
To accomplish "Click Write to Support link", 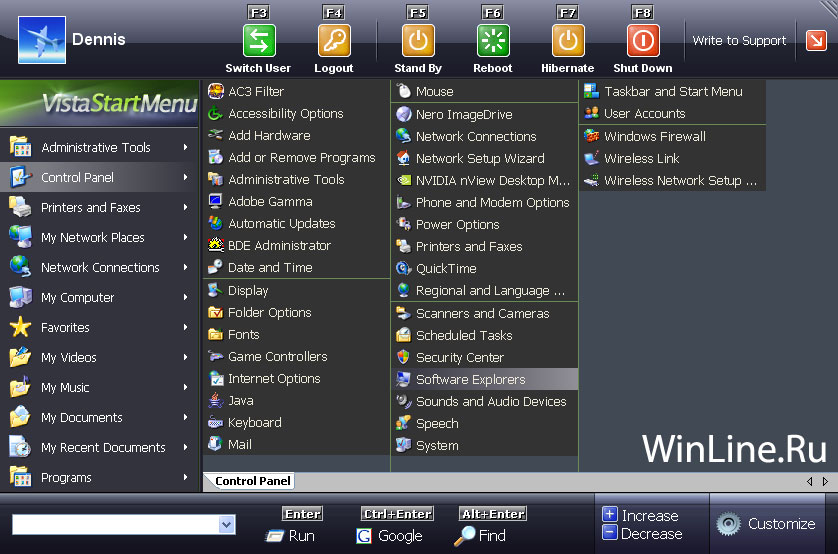I will tap(739, 41).
